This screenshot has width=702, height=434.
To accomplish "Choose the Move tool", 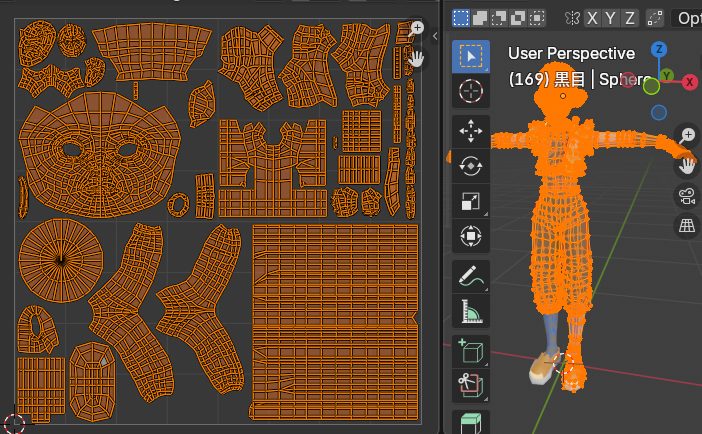I will pos(471,131).
